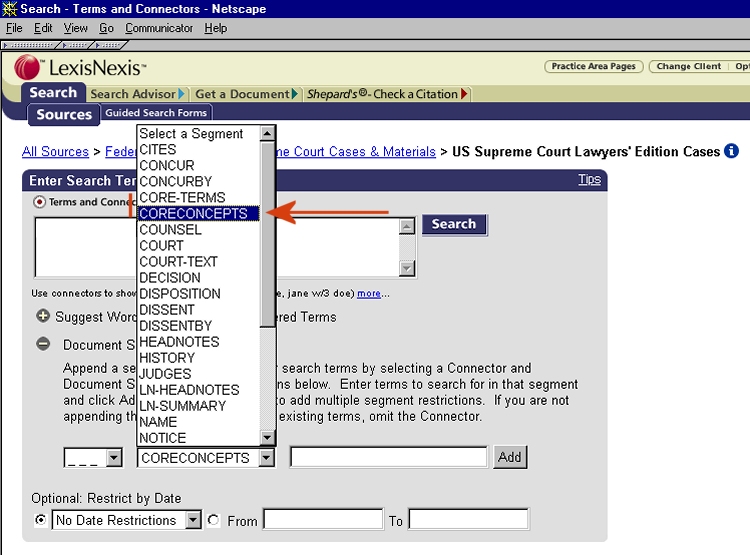The image size is (750, 555).
Task: Click segment list scroll up arrow
Action: tap(267, 133)
